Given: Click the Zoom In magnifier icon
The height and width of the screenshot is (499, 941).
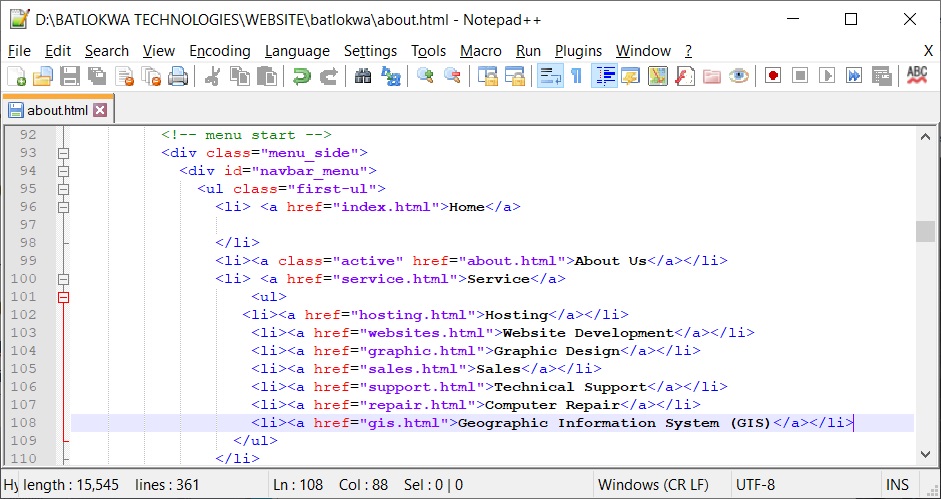Looking at the screenshot, I should [x=425, y=76].
